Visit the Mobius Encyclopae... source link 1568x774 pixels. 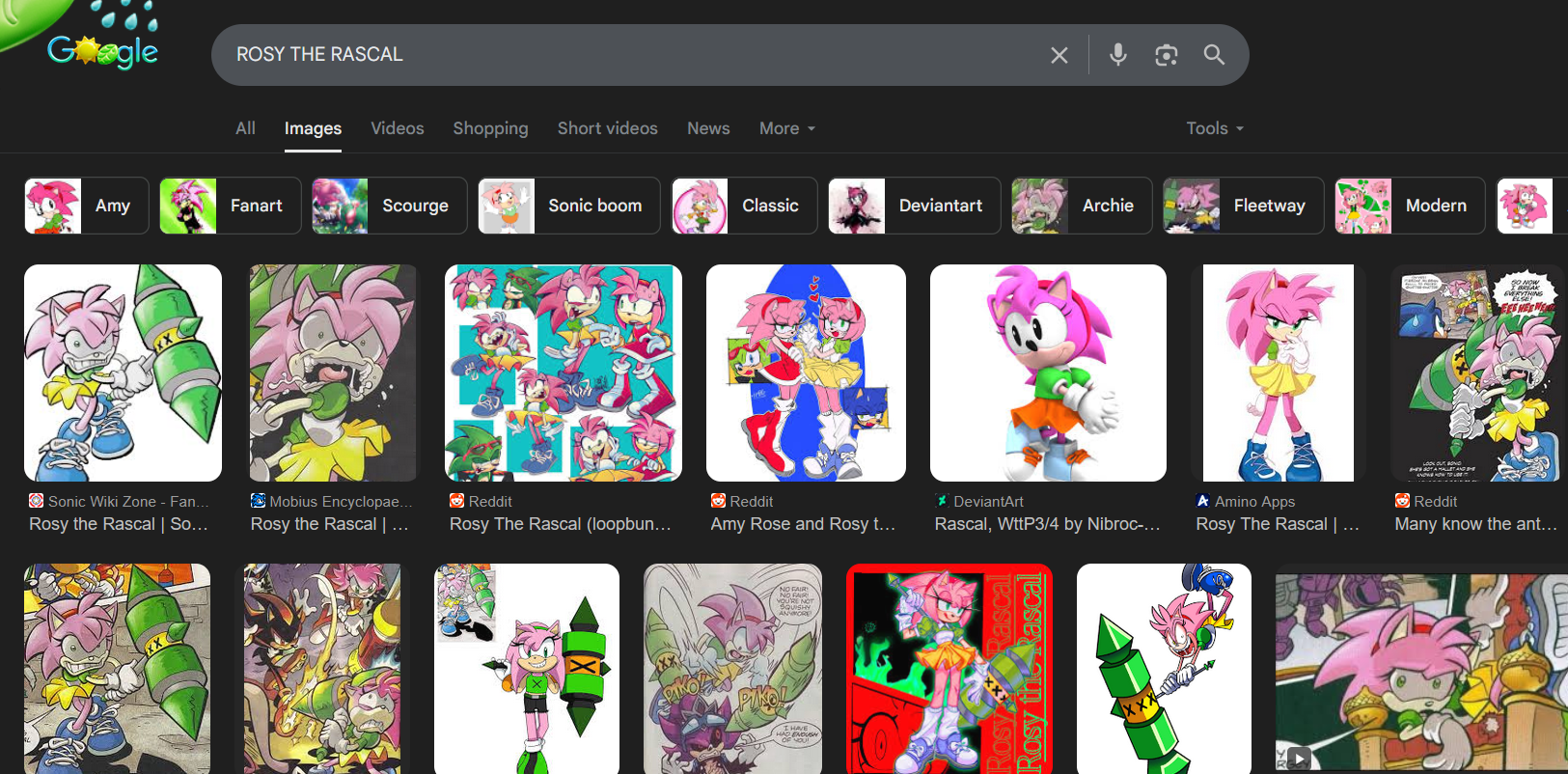pos(332,502)
